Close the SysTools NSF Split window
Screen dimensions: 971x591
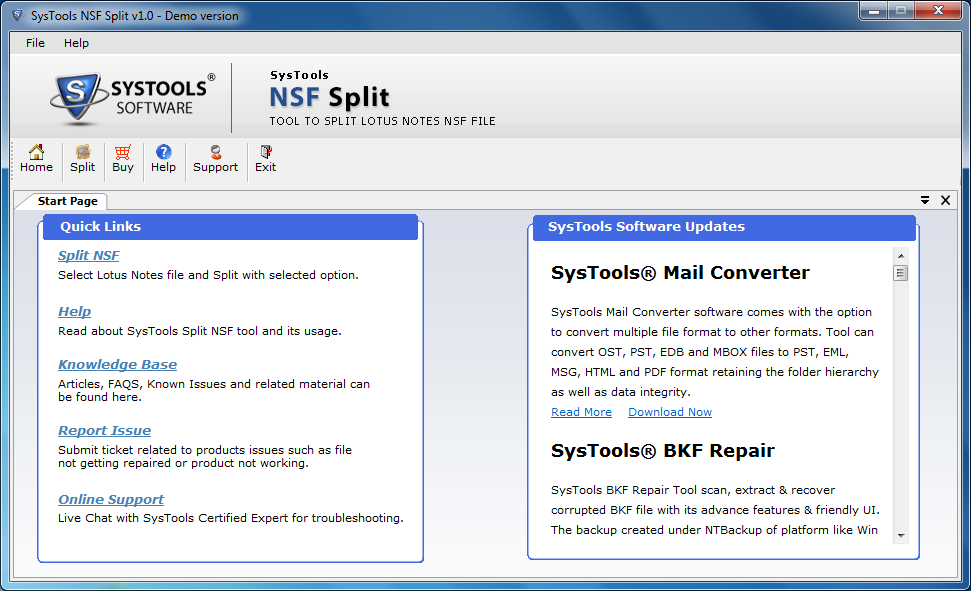[938, 11]
